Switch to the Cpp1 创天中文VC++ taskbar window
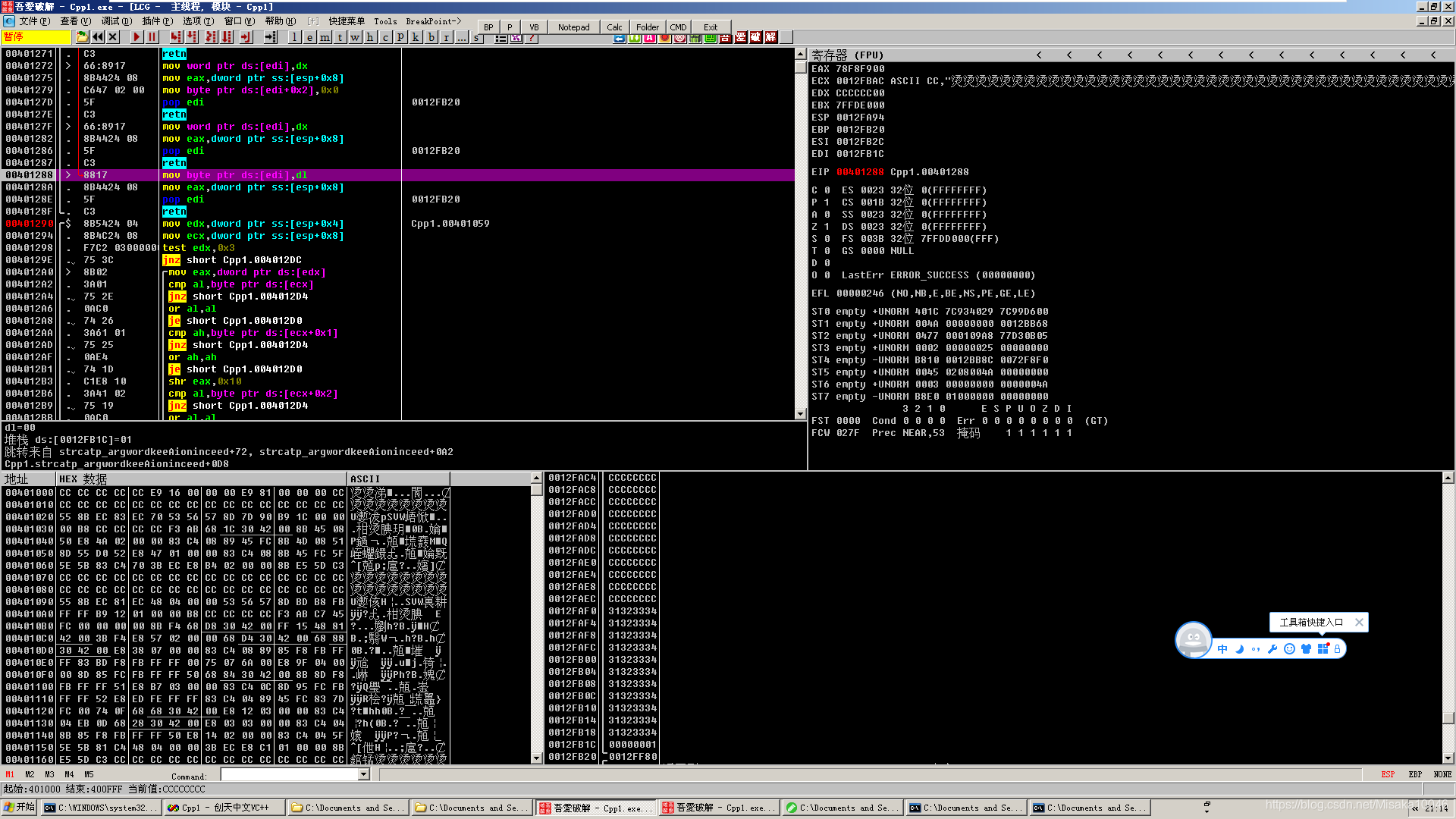Screen dimensions: 1456x819 [x=224, y=808]
